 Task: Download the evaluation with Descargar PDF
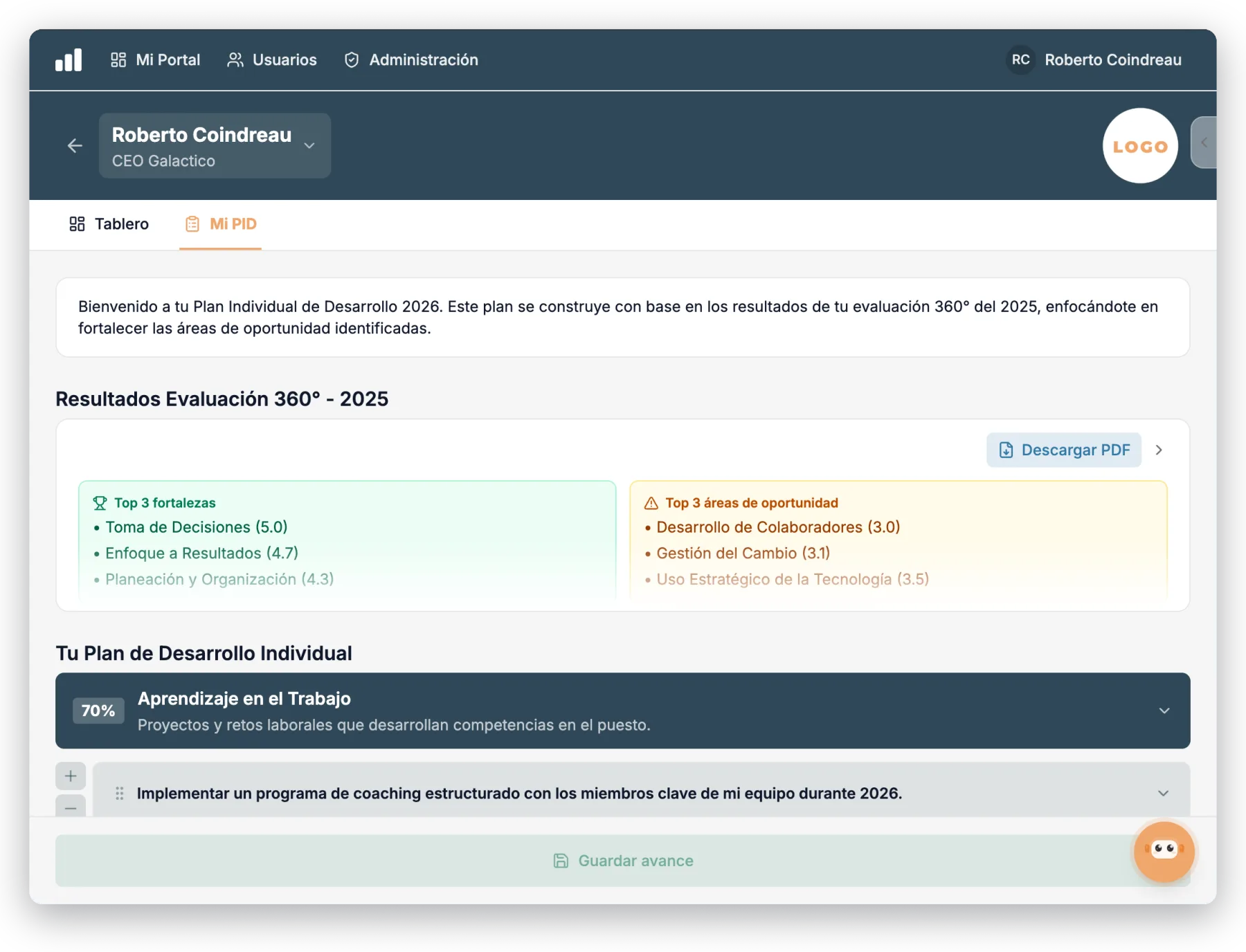1064,450
